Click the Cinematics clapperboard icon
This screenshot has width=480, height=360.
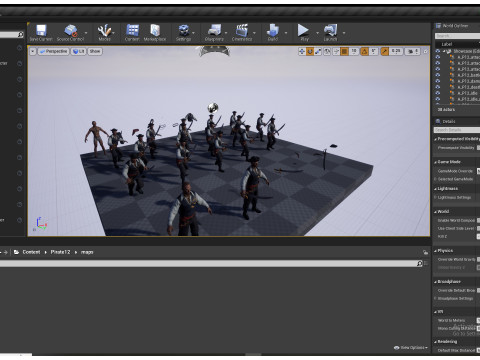pos(242,30)
